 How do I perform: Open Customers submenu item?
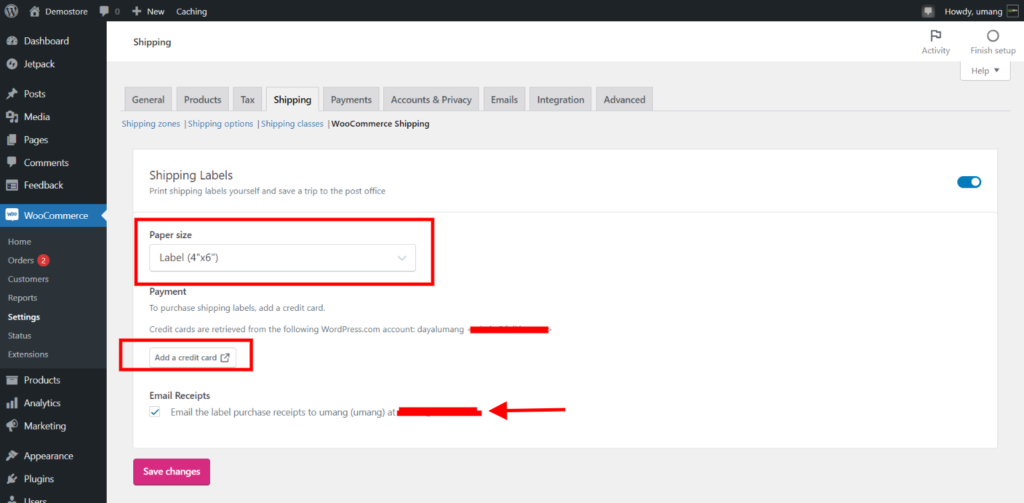pyautogui.click(x=28, y=280)
